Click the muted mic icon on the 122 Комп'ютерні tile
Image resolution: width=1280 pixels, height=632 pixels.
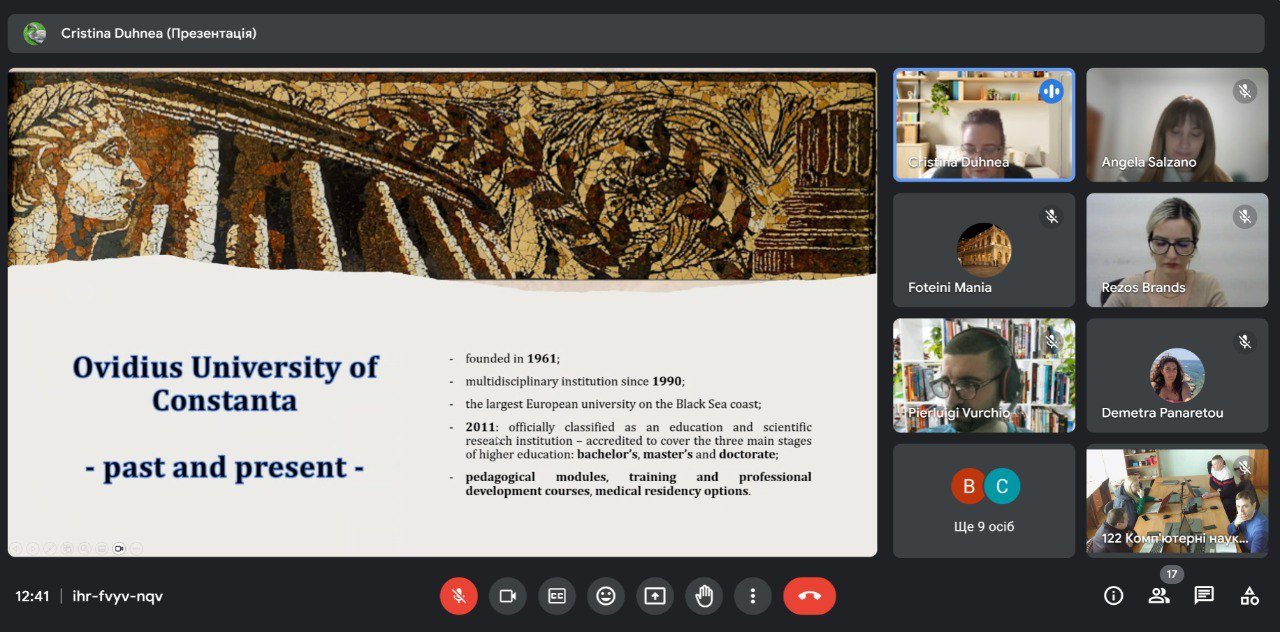(x=1244, y=467)
